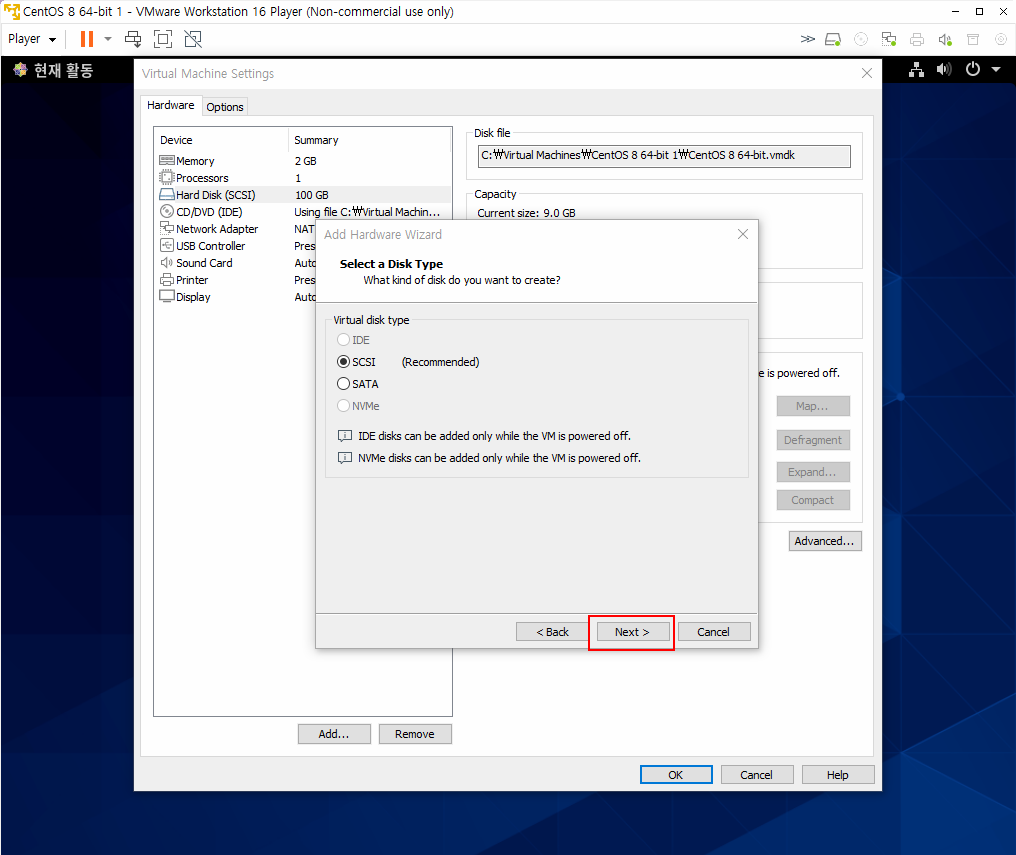The height and width of the screenshot is (855, 1016).
Task: Select the Processors device row
Action: click(x=303, y=177)
